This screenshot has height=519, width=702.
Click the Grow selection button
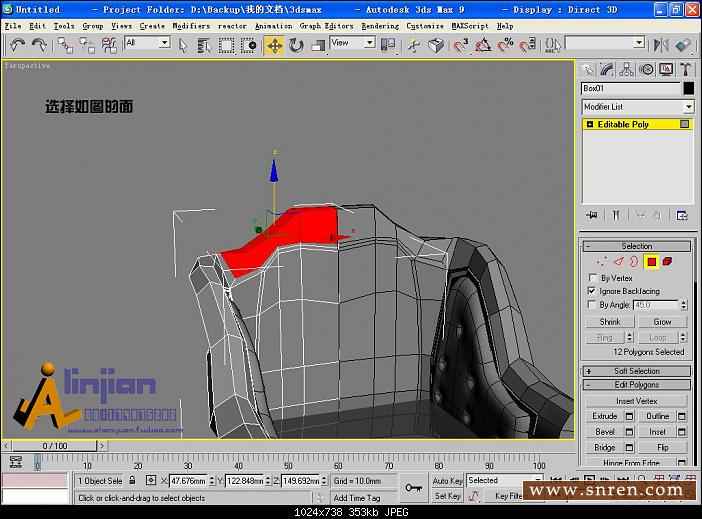pyautogui.click(x=662, y=322)
